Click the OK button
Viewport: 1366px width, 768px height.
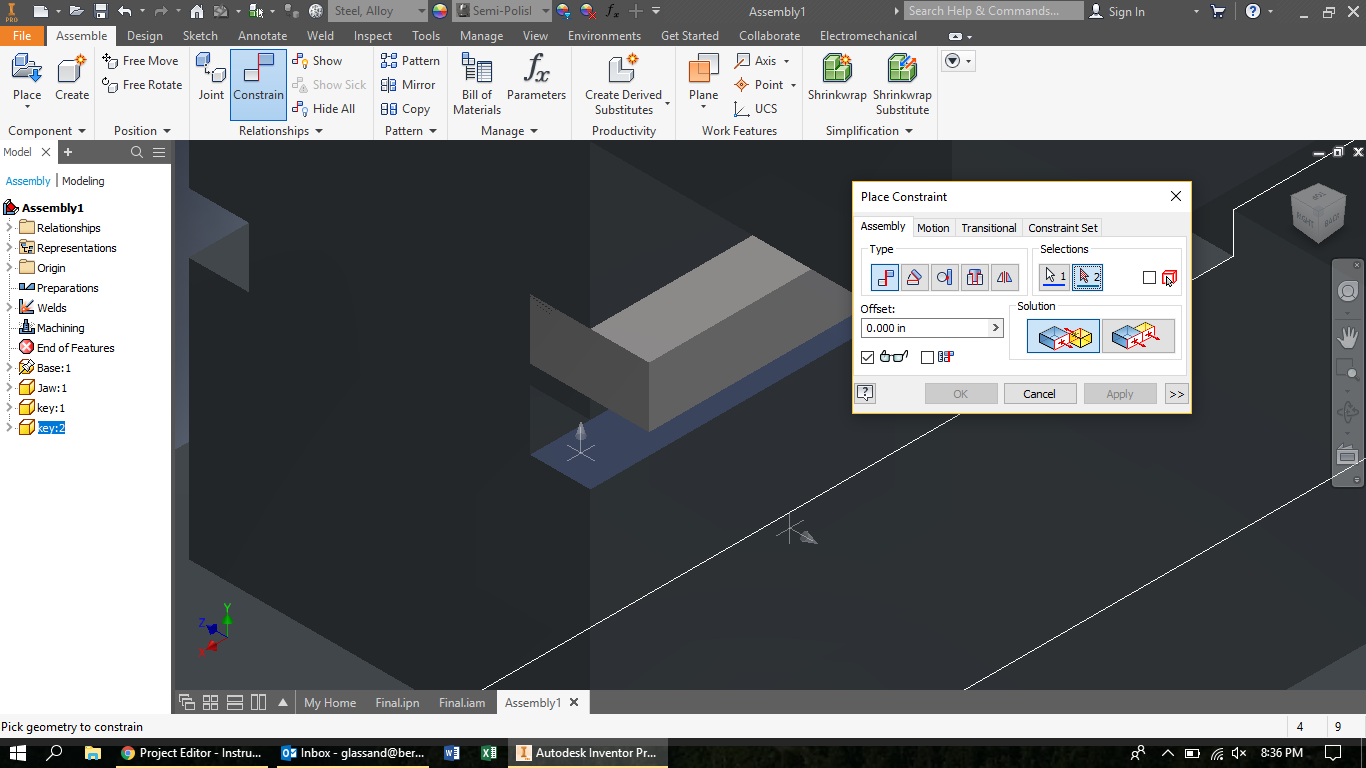click(x=961, y=394)
